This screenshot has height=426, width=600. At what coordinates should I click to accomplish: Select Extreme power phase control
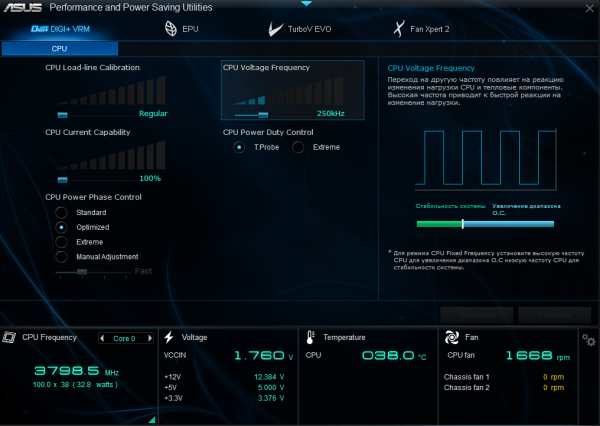(x=61, y=242)
